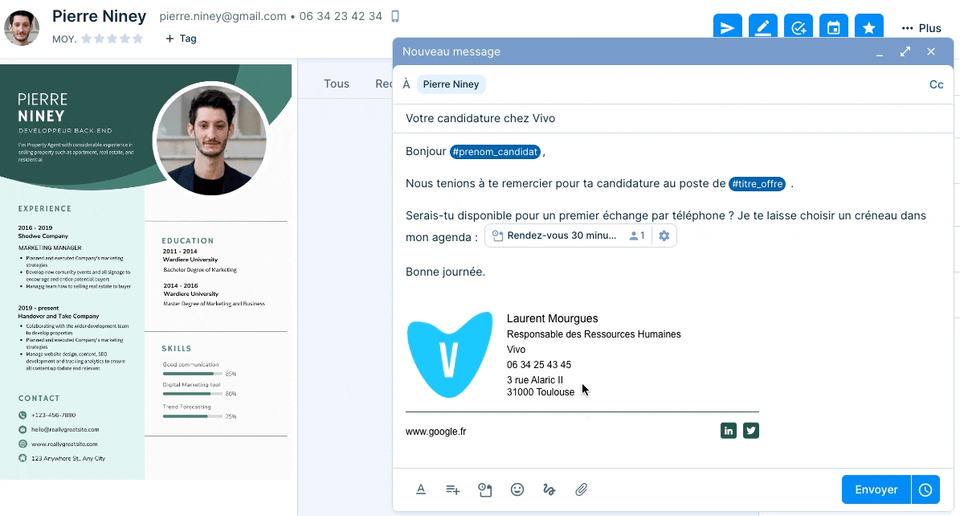The image size is (960, 516).
Task: Open text formatting options icon
Action: [x=421, y=490]
